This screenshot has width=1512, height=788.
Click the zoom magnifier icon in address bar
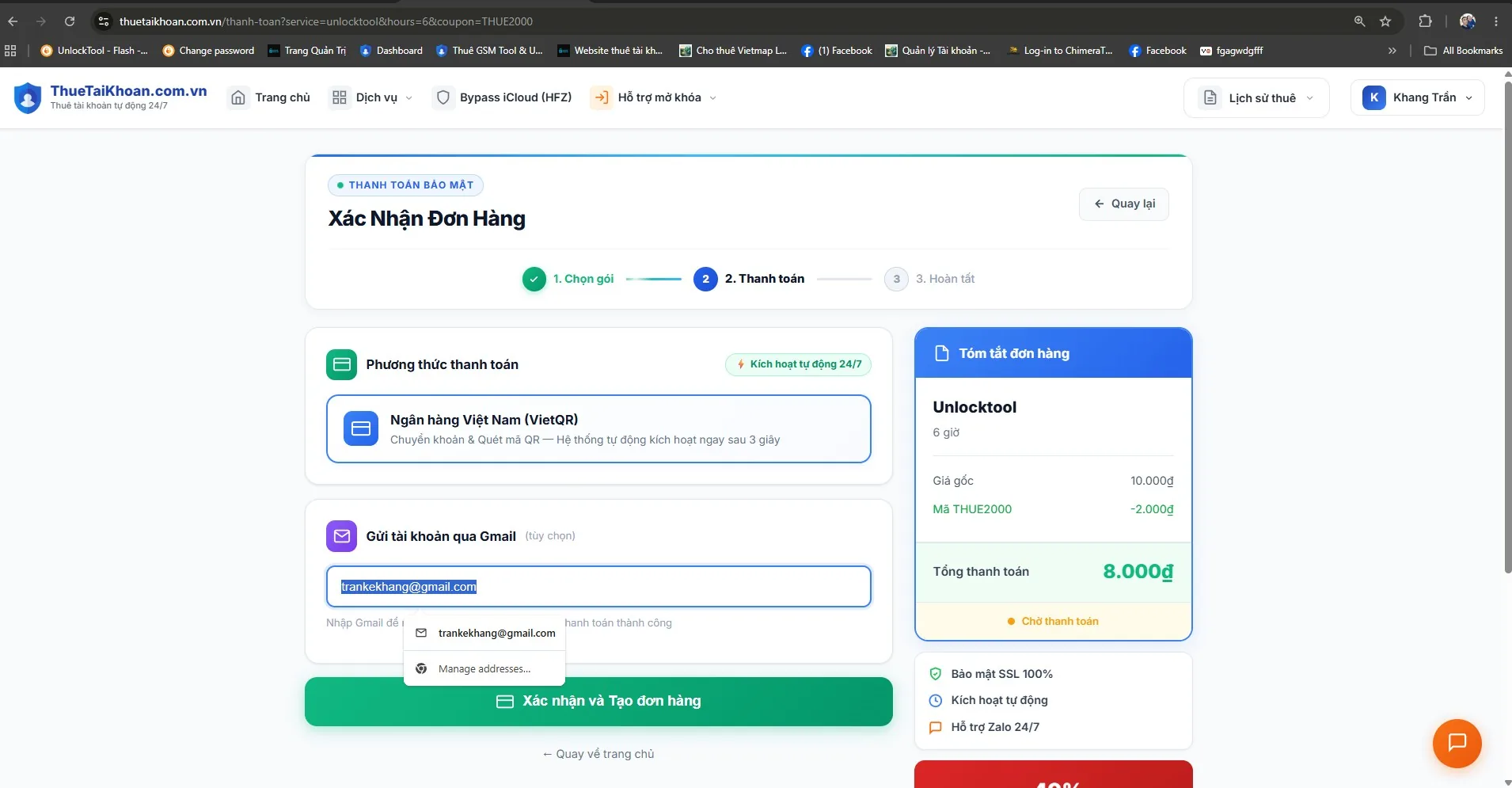point(1359,21)
